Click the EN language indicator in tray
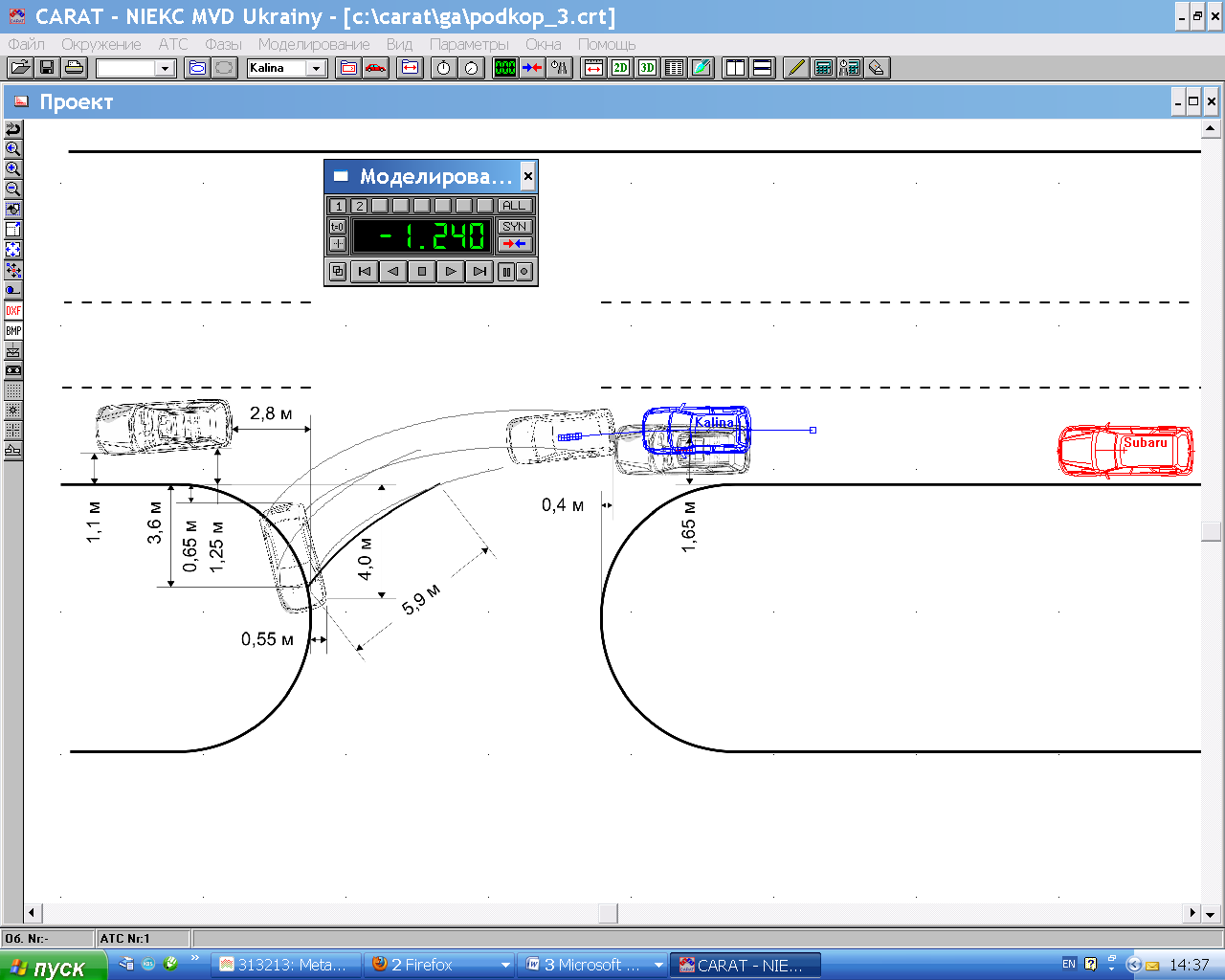 tap(1069, 965)
